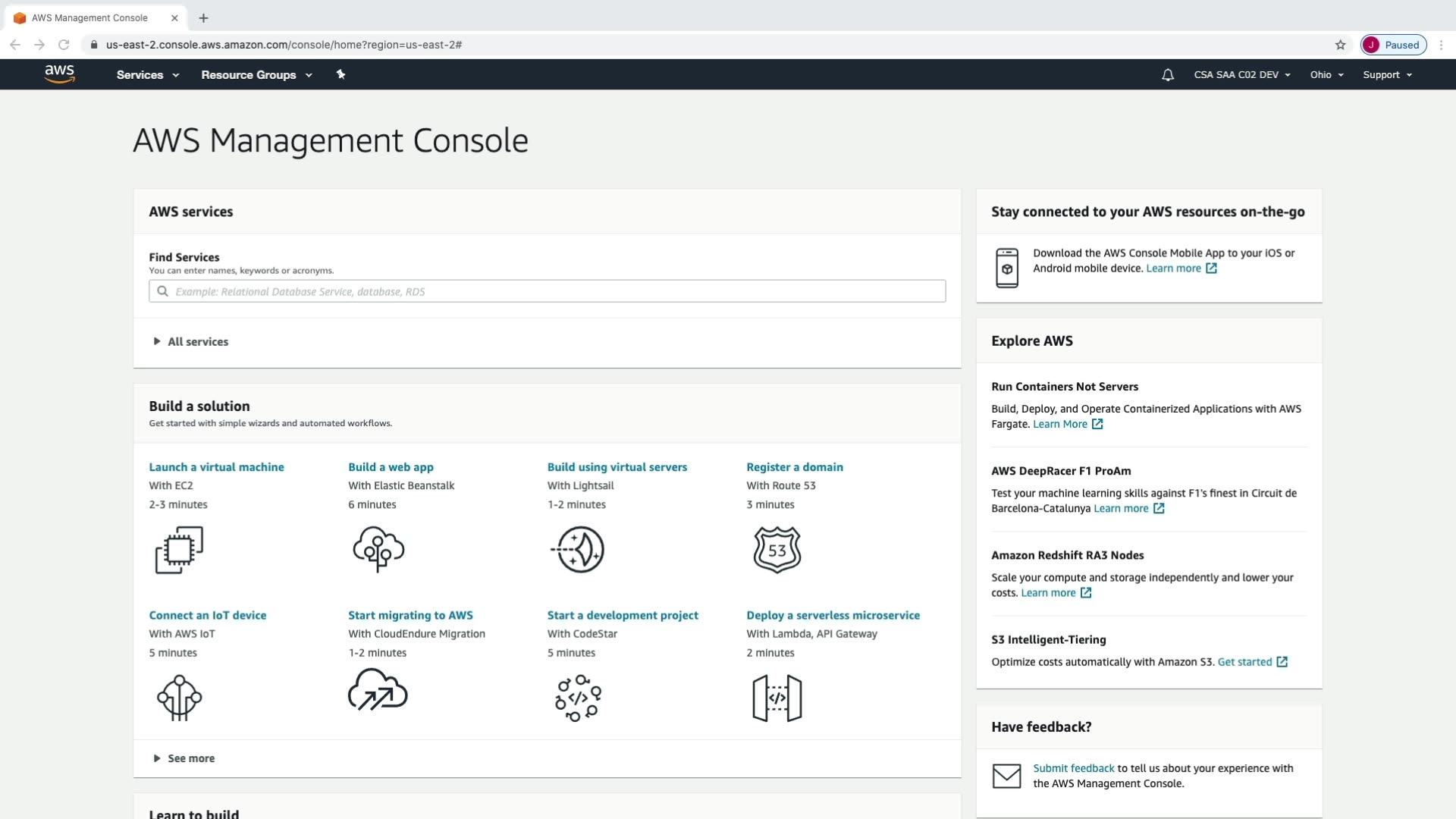Open the Ohio region dropdown
1456x819 pixels.
tap(1326, 75)
